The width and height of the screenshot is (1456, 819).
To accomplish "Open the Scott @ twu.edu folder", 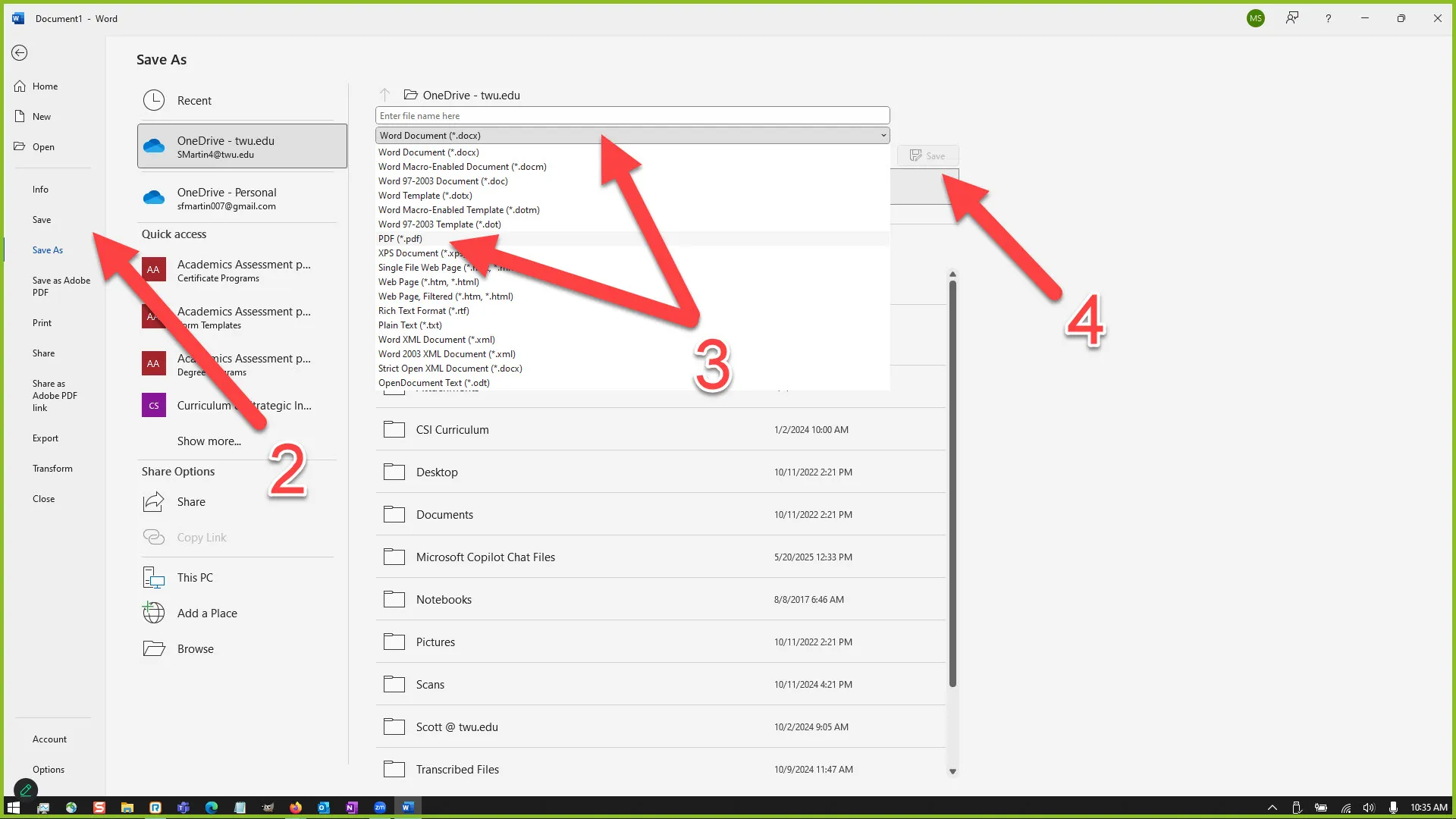I will 661,727.
